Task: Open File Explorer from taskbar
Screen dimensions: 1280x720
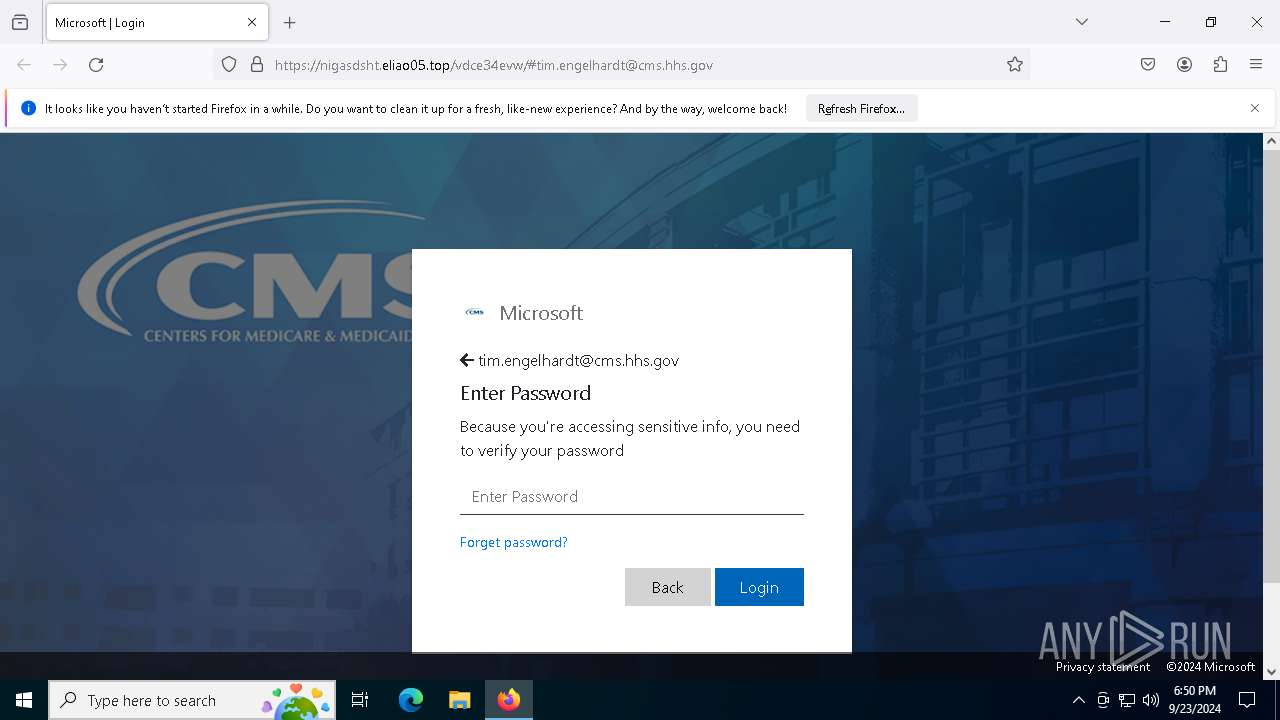Action: tap(459, 700)
